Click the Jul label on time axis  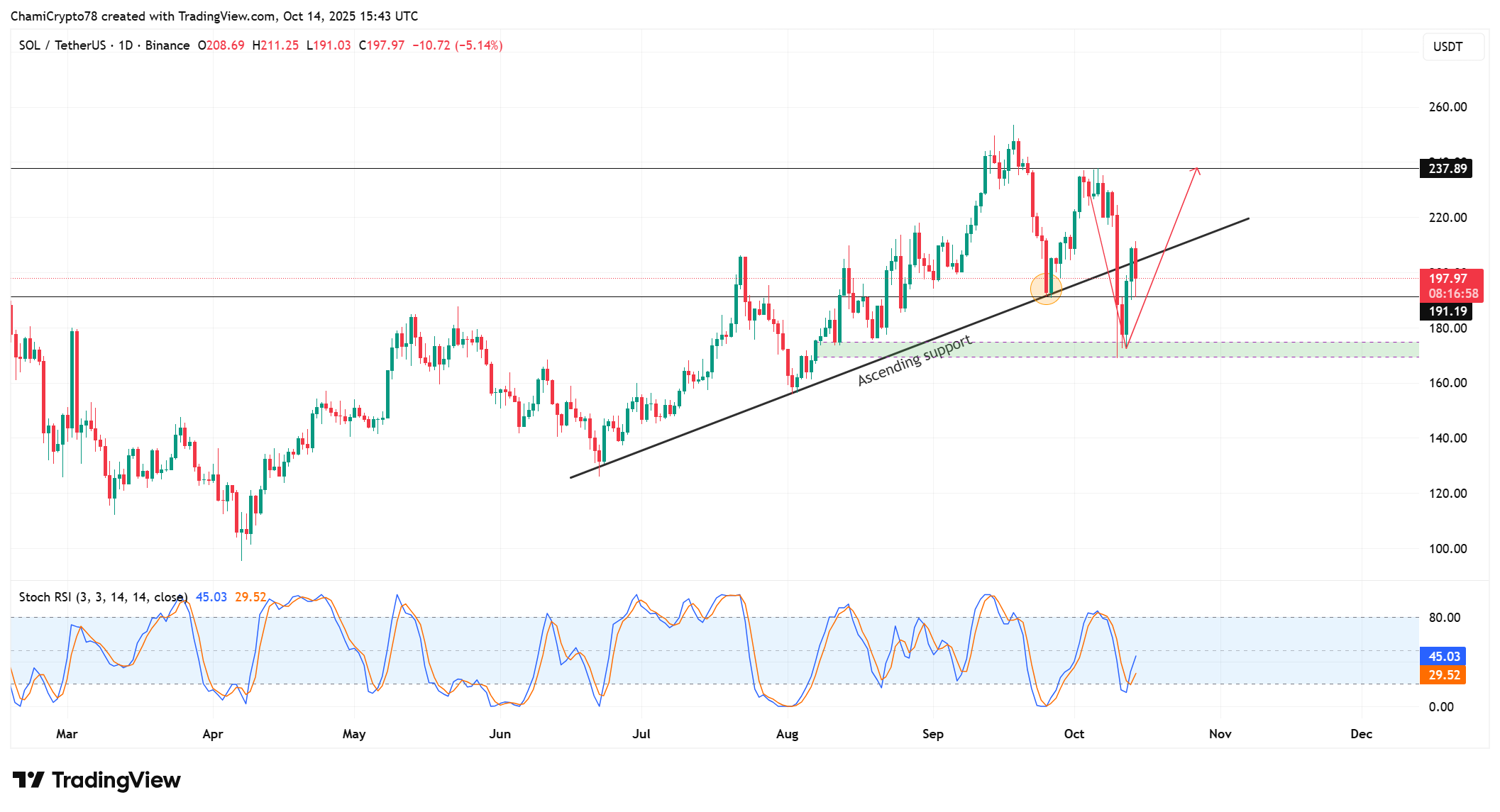[x=641, y=734]
